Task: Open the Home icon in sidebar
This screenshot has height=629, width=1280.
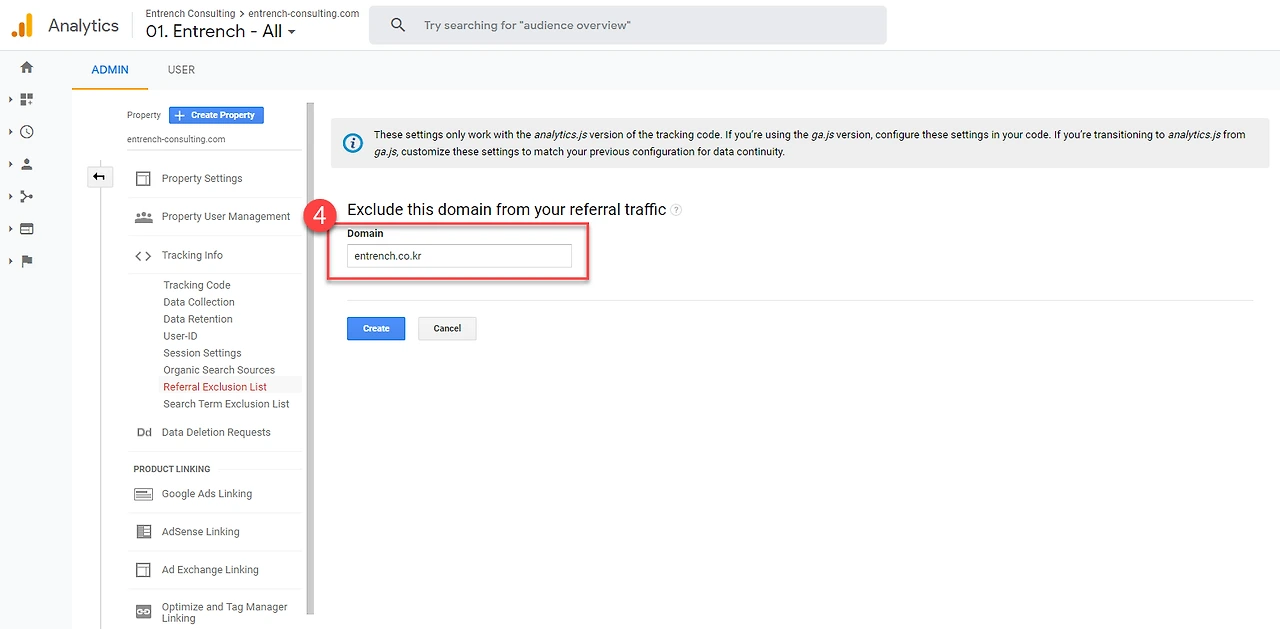Action: point(27,67)
